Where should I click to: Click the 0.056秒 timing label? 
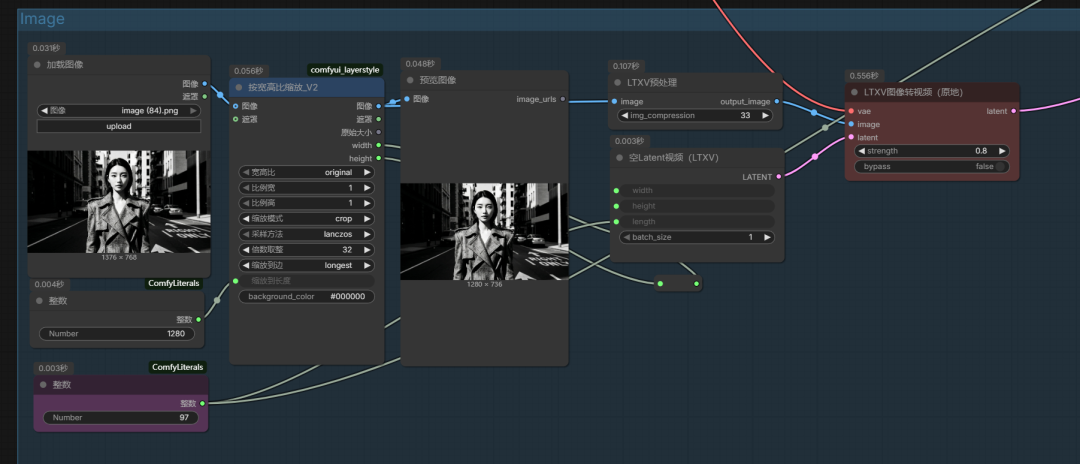point(249,70)
